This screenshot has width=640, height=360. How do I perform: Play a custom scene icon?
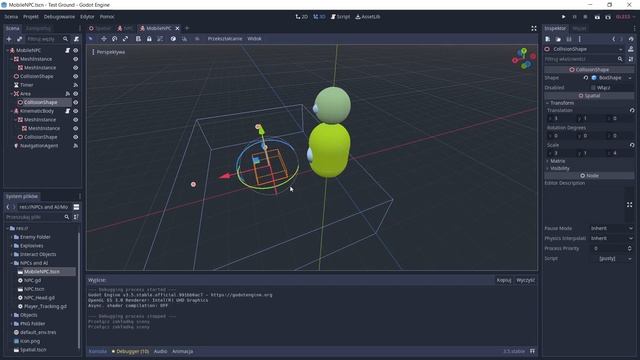click(608, 17)
